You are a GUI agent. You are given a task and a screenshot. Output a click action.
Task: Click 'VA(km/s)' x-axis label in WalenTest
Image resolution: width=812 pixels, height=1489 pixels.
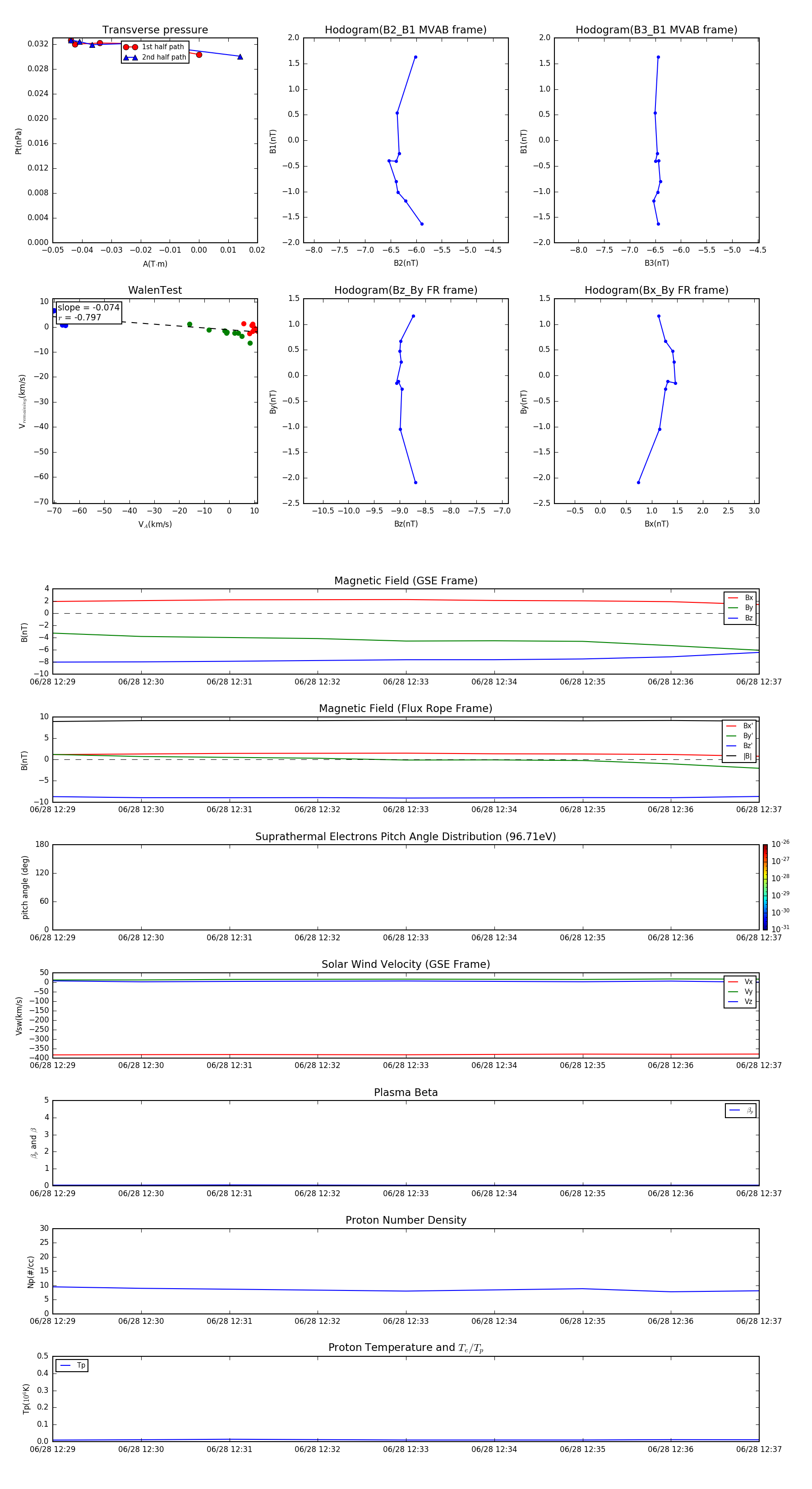pos(155,524)
